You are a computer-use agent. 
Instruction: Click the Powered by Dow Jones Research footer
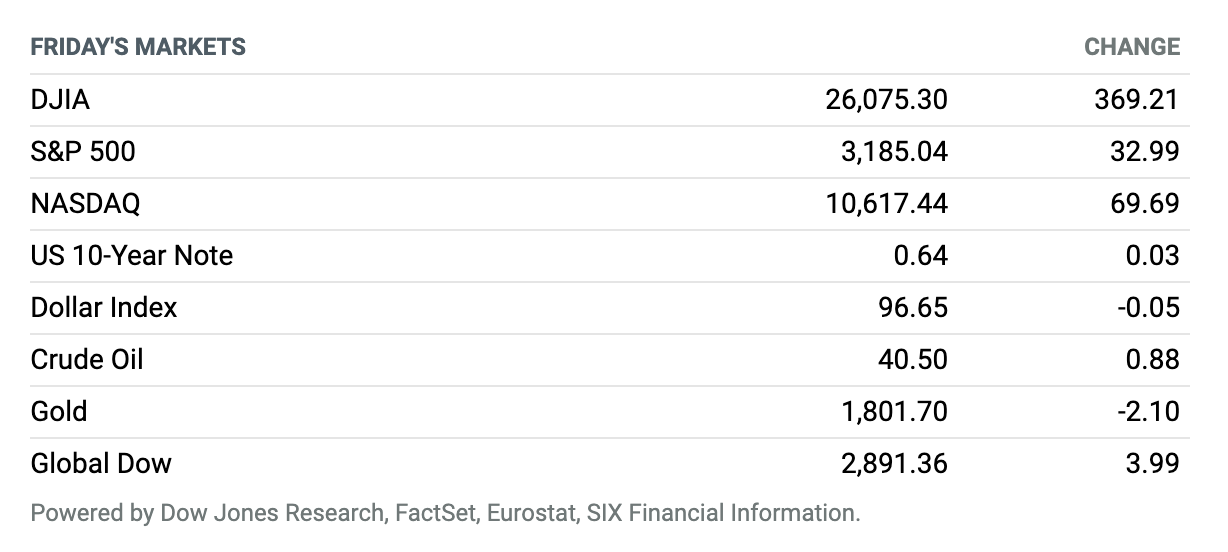coord(445,514)
